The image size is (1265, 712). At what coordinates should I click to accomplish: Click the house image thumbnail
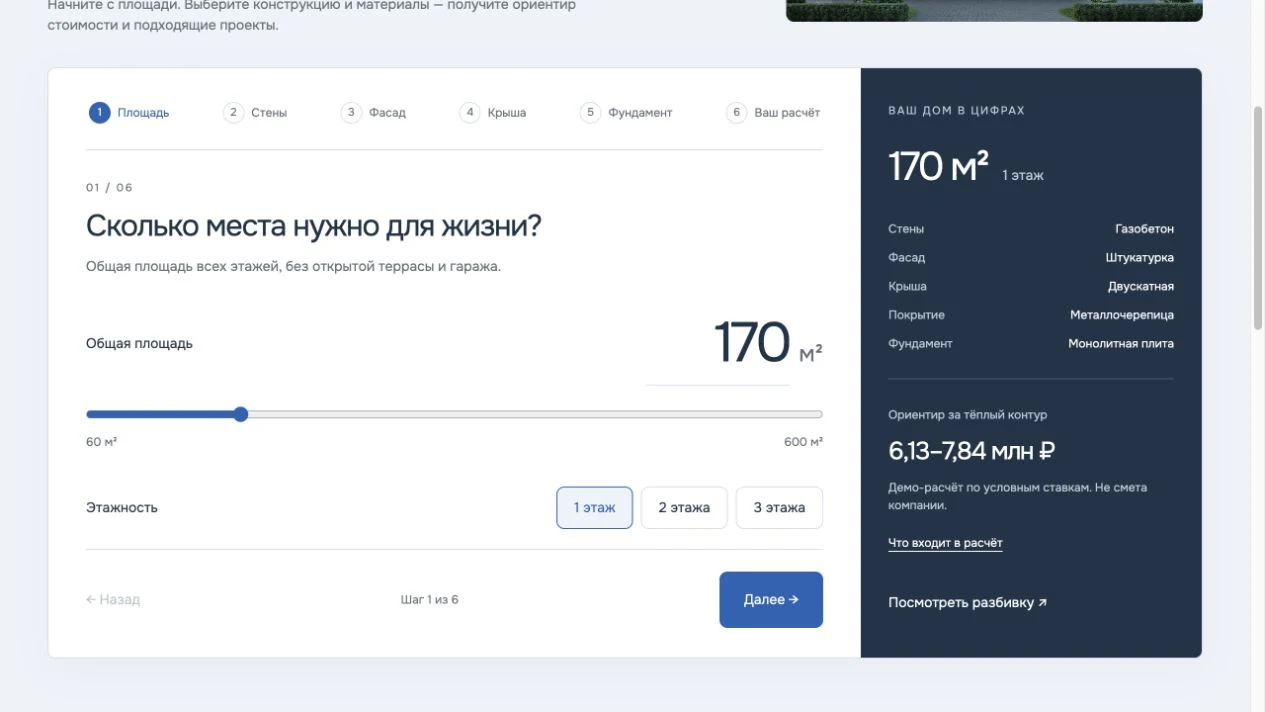click(994, 10)
